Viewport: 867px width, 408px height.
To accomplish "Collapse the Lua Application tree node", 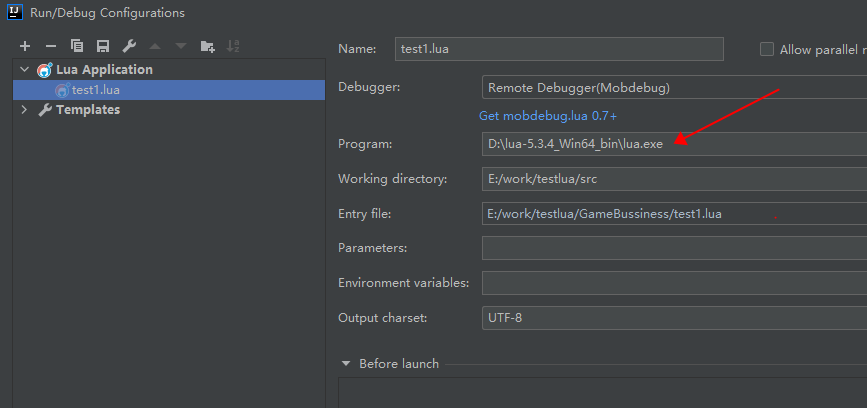I will tap(24, 70).
